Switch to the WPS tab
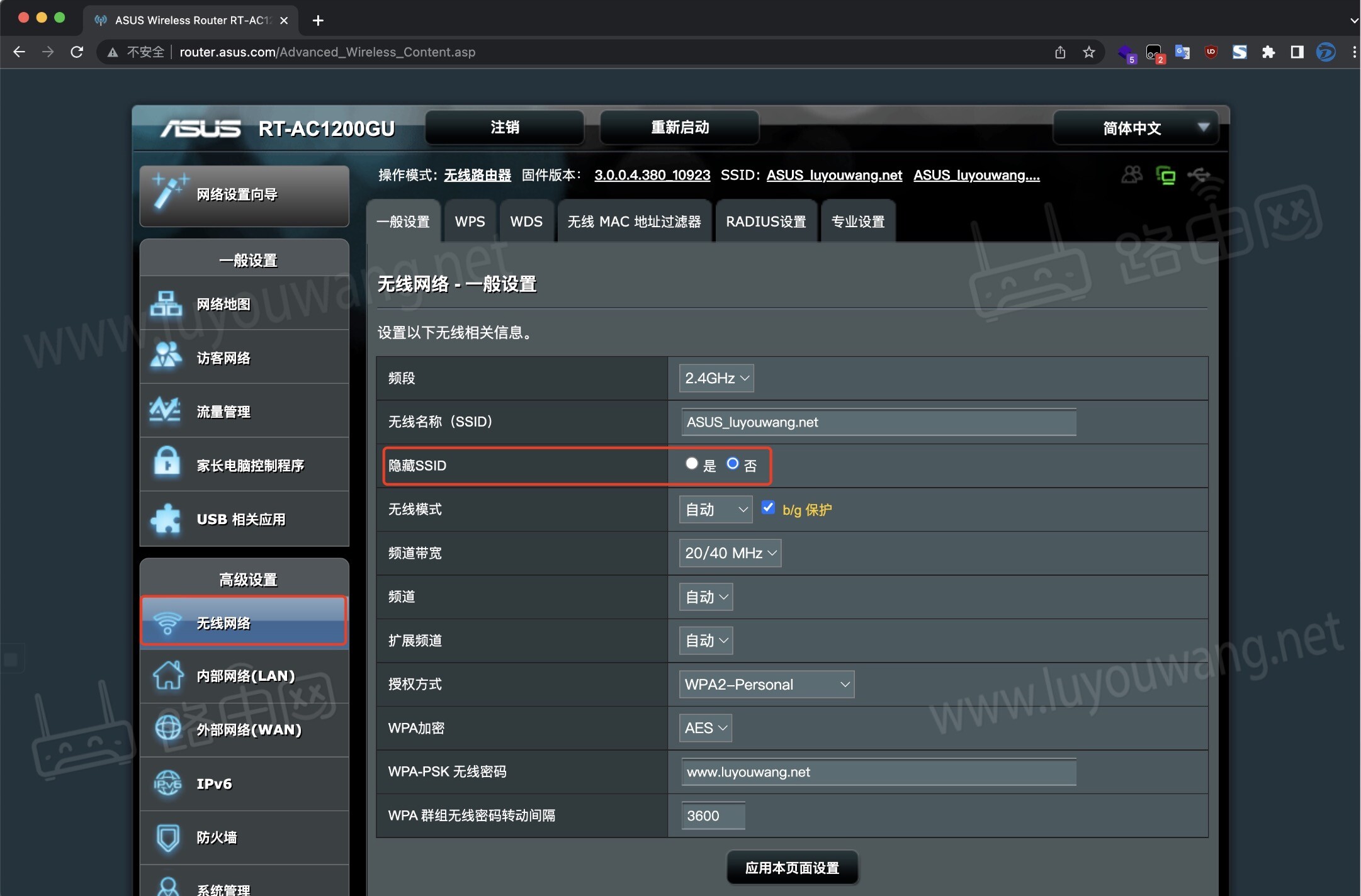The height and width of the screenshot is (896, 1361). 469,221
